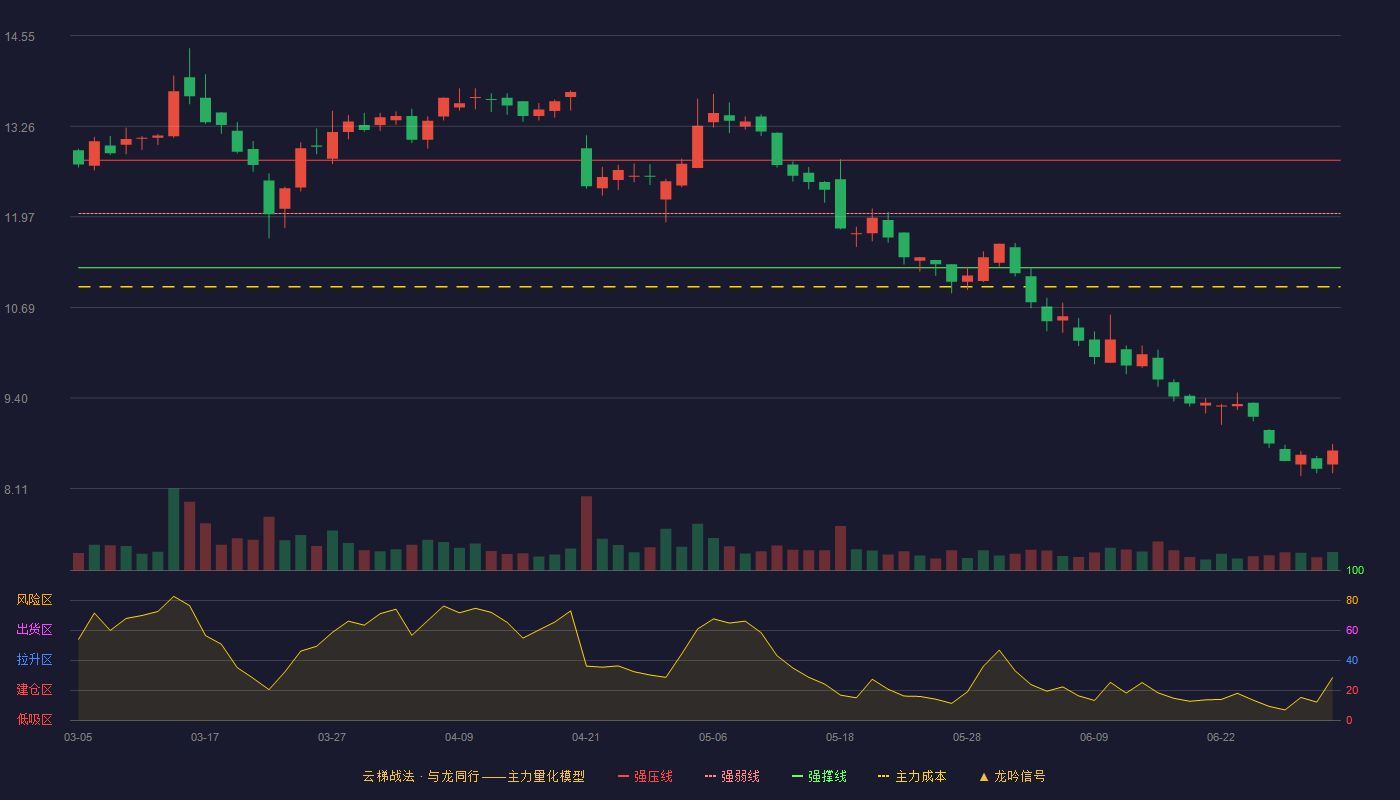Click the 04-09 date label
This screenshot has height=800, width=1400.
pos(459,737)
